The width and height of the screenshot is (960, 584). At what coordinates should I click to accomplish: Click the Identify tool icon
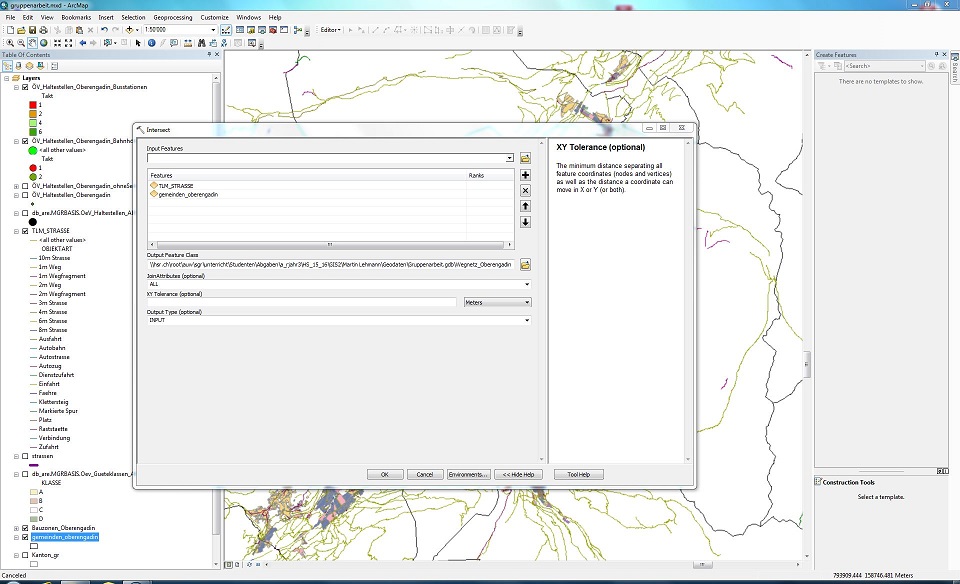coord(152,43)
